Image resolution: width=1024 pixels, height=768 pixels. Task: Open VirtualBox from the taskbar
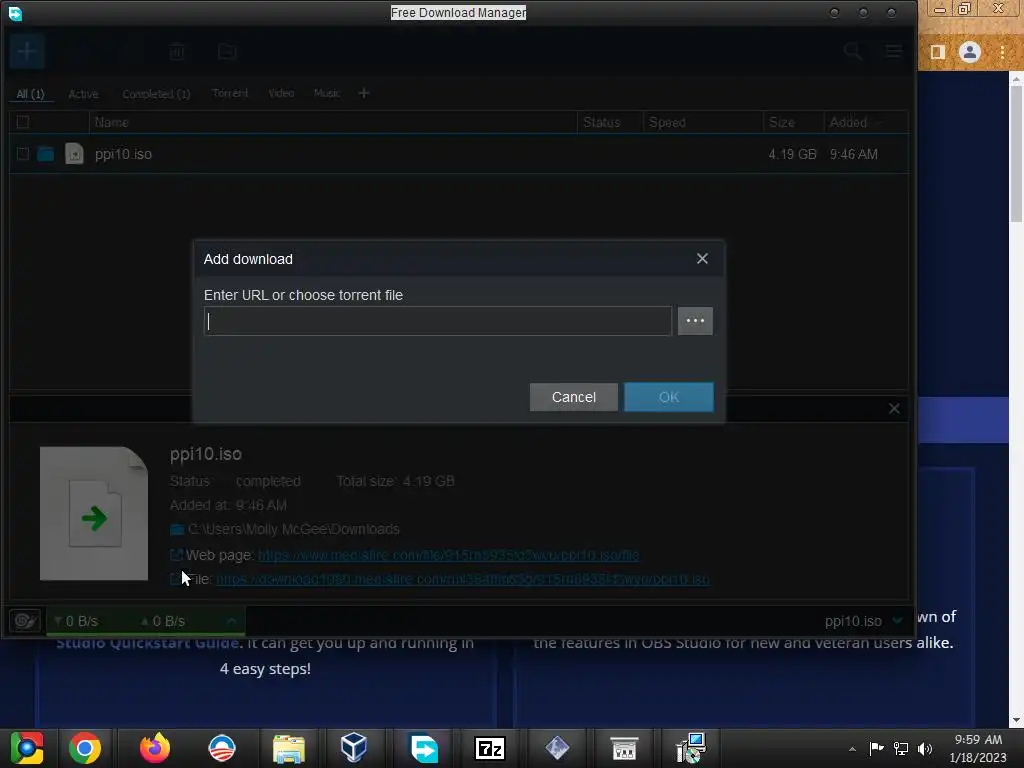[354, 748]
